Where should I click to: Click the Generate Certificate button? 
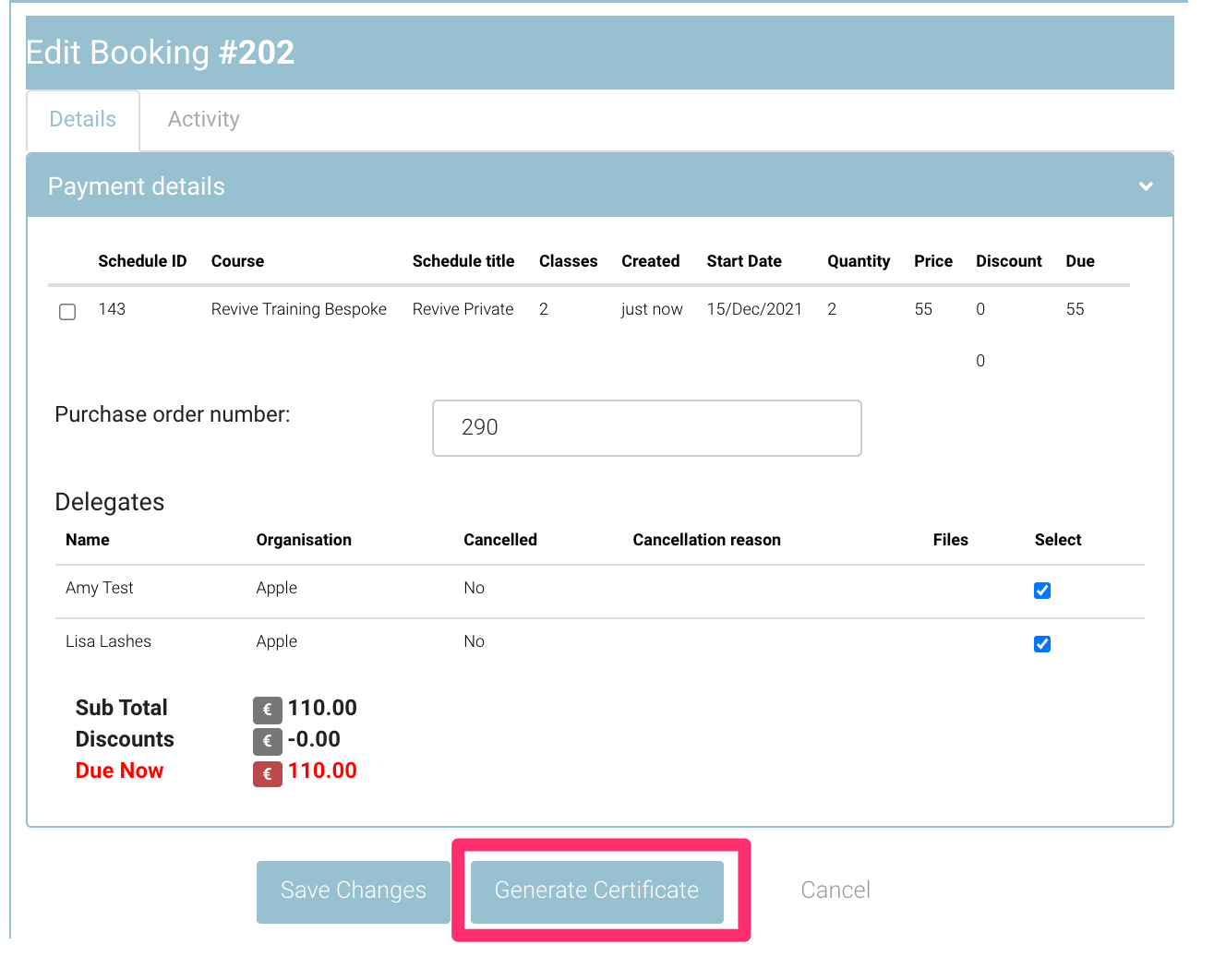tap(596, 890)
